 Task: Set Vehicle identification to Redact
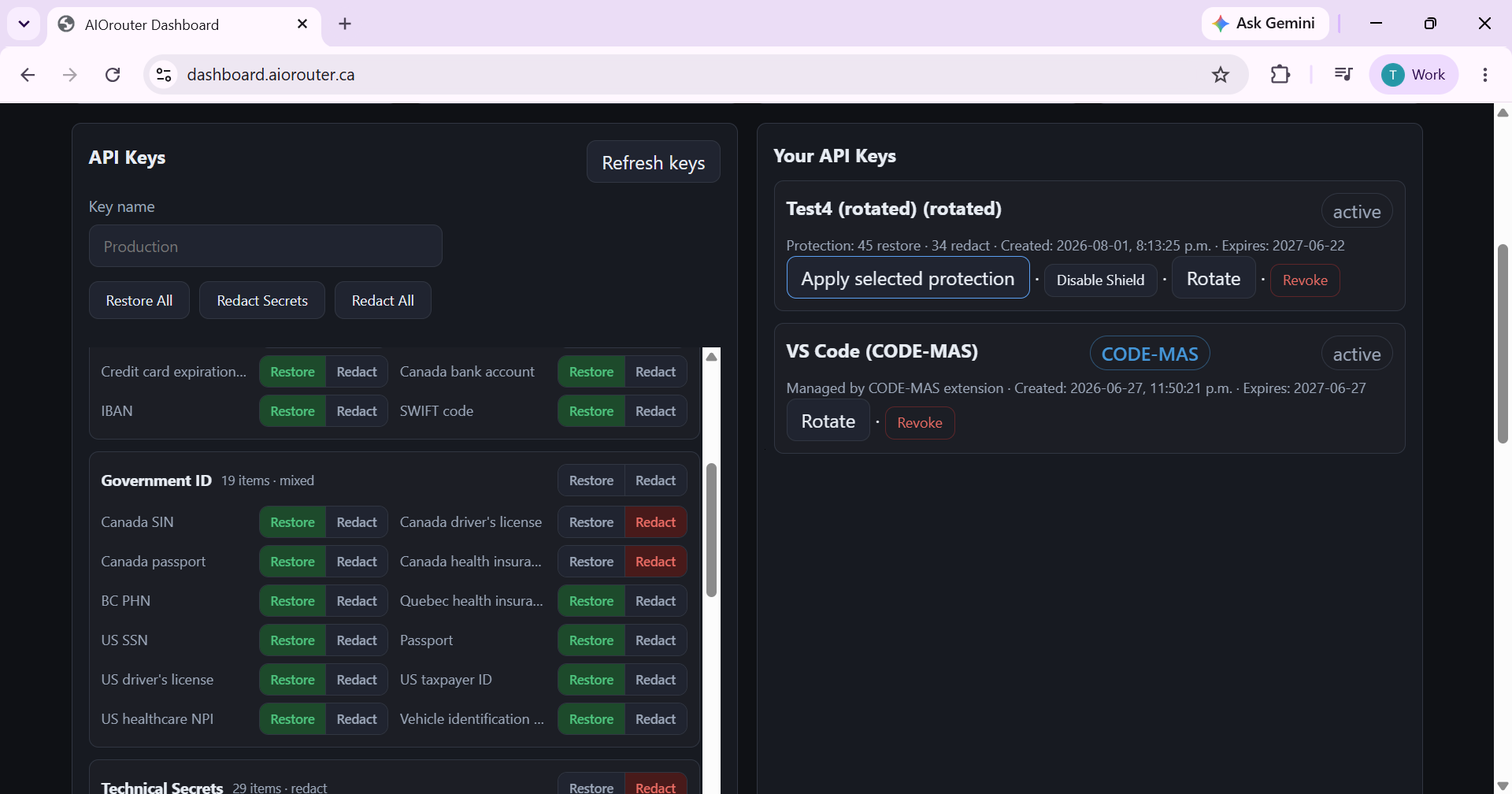pyautogui.click(x=655, y=719)
